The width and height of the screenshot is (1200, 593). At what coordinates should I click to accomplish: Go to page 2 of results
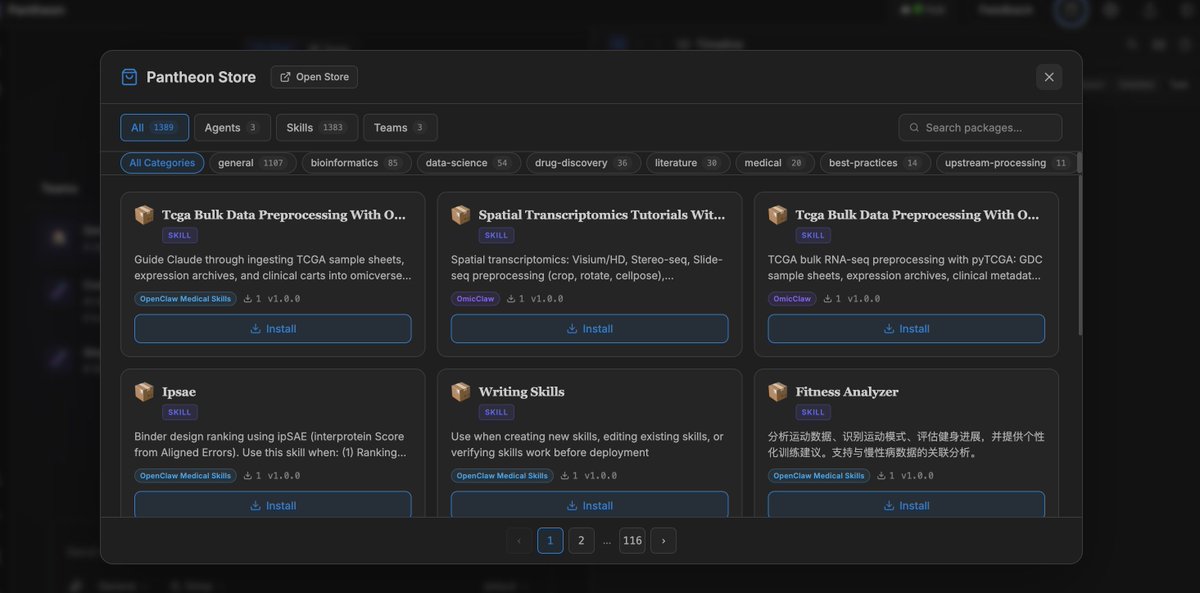(x=582, y=541)
